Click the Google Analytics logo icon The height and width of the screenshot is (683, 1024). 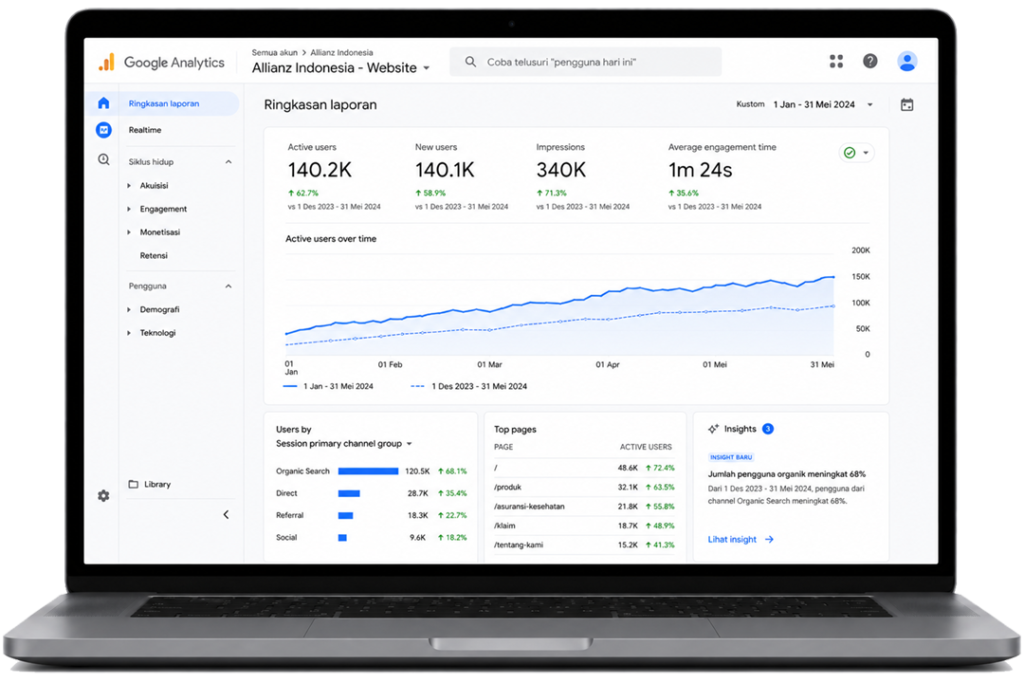[106, 62]
